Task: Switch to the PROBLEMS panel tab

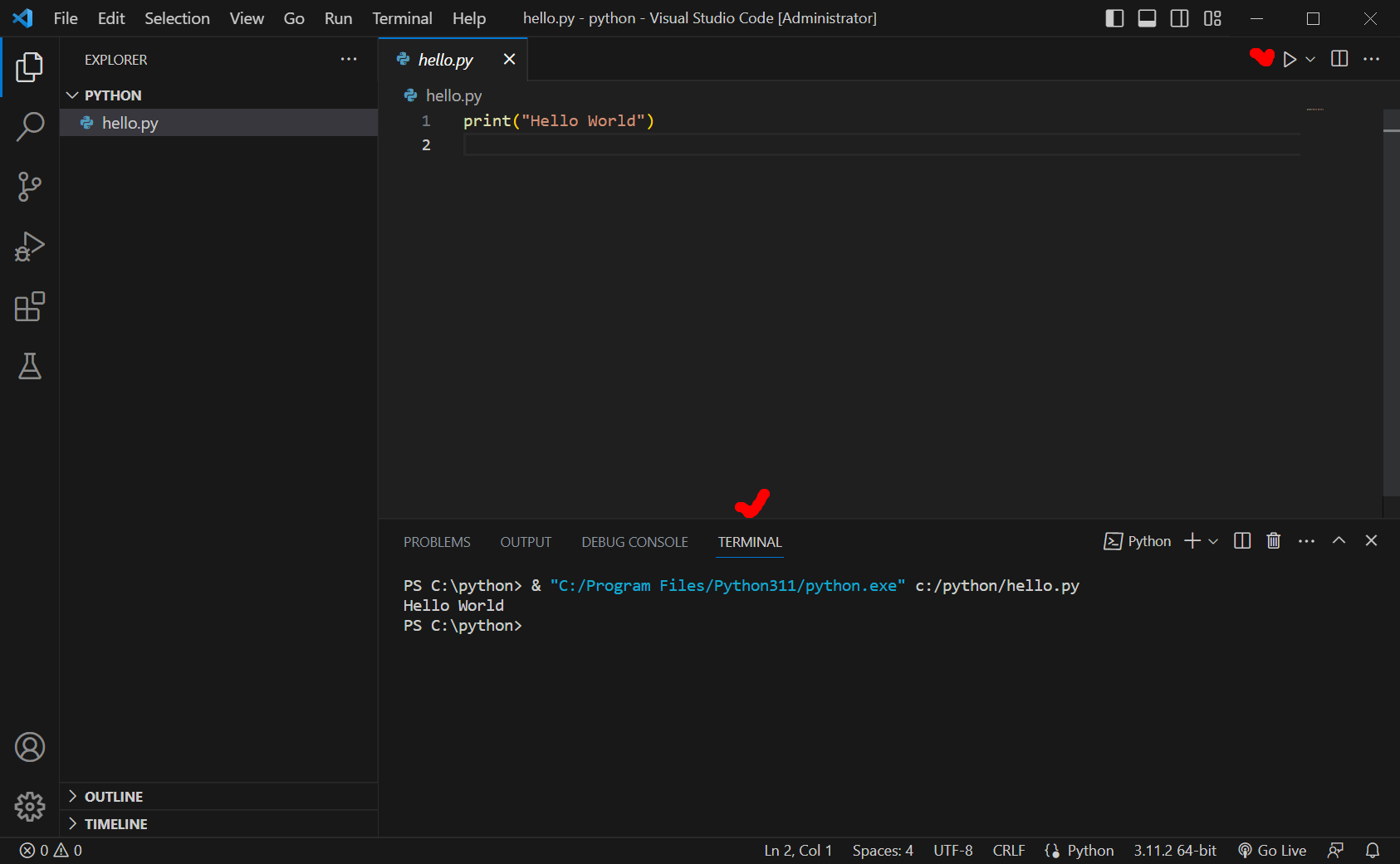Action: [437, 542]
